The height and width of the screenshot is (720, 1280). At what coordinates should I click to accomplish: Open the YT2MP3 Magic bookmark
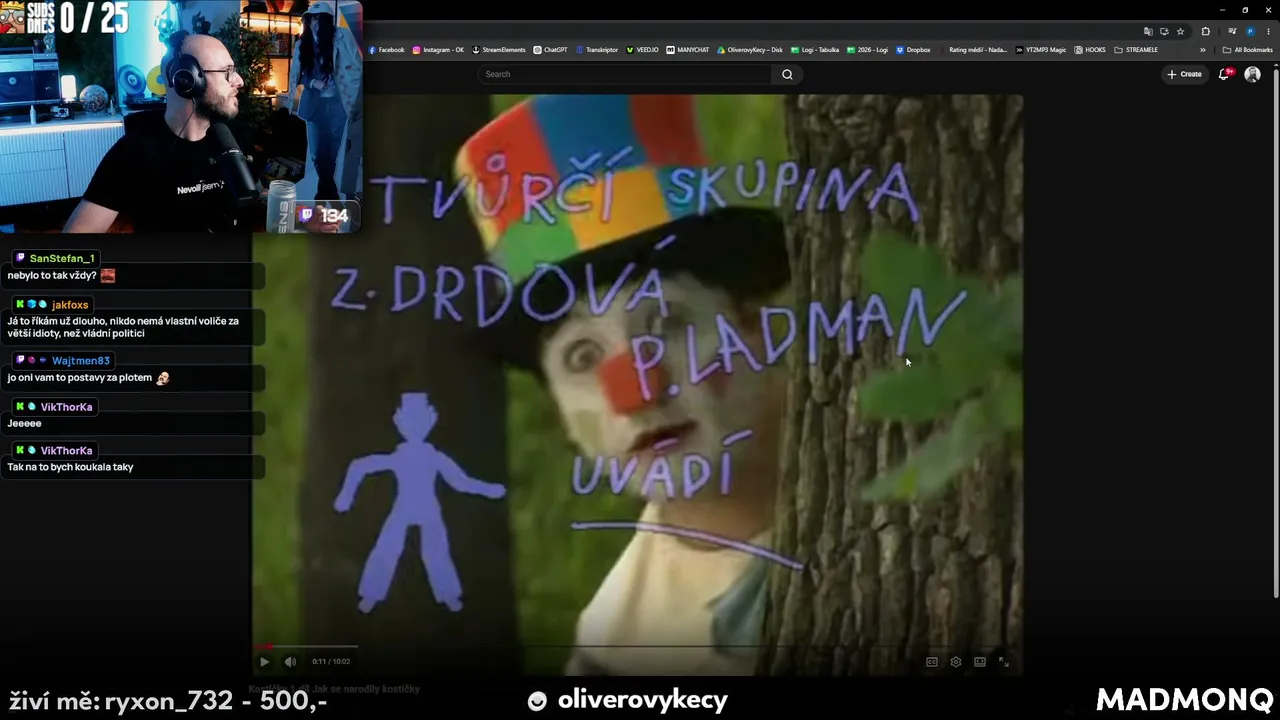[1041, 50]
